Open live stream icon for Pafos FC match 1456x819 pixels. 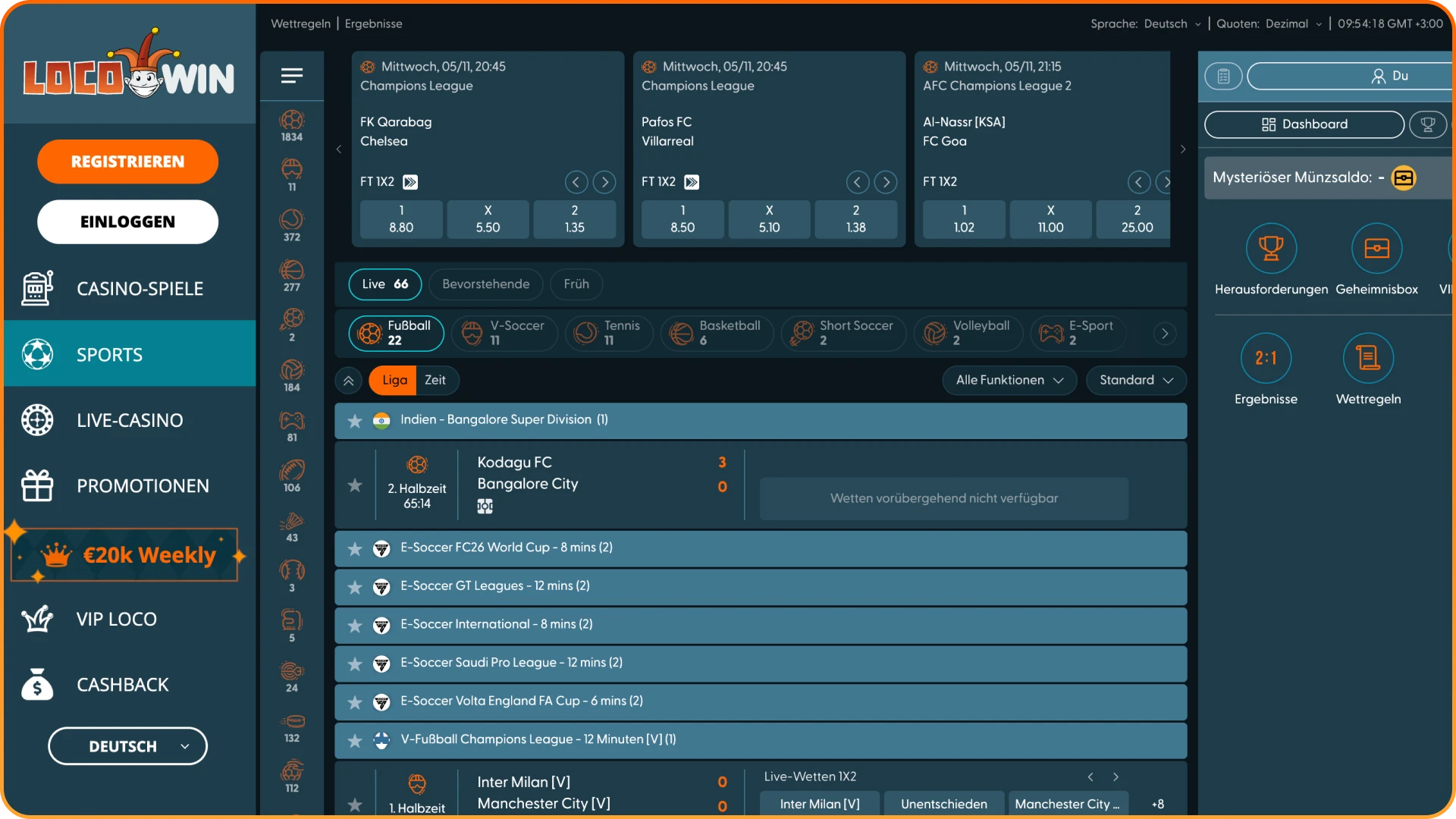pyautogui.click(x=692, y=182)
